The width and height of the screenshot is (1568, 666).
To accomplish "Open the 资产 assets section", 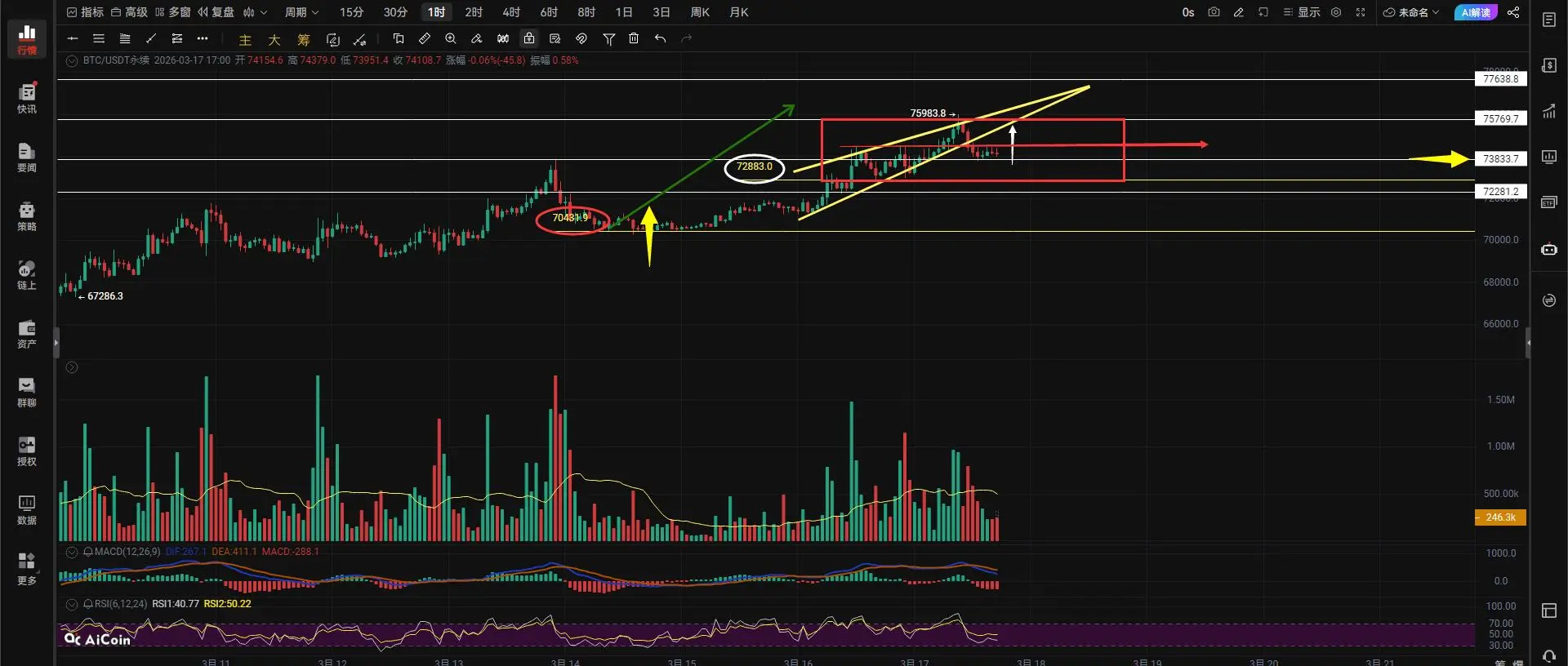I will [x=27, y=334].
